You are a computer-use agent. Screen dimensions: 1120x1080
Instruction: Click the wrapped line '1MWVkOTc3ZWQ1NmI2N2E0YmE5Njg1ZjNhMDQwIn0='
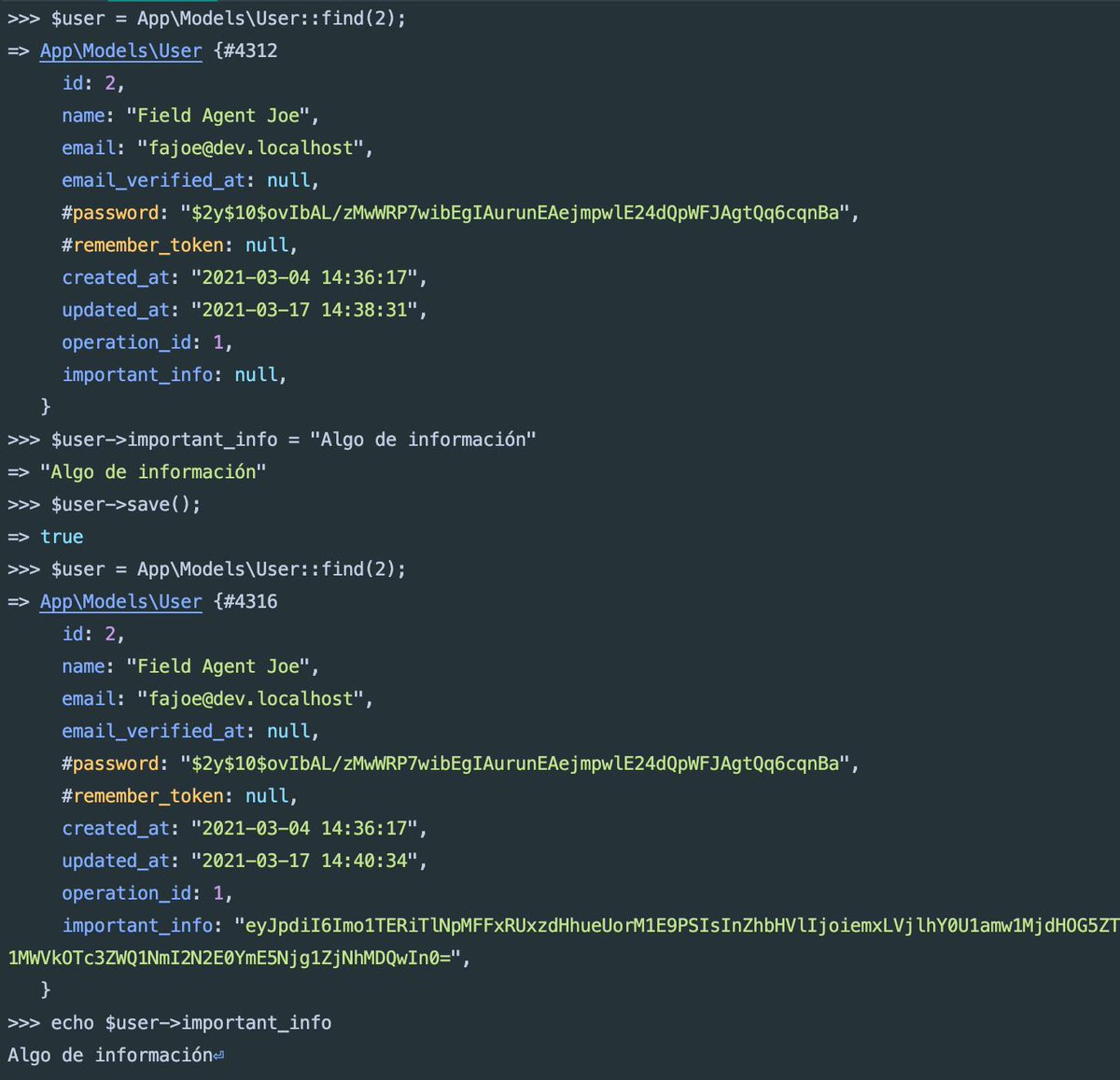coord(235,958)
